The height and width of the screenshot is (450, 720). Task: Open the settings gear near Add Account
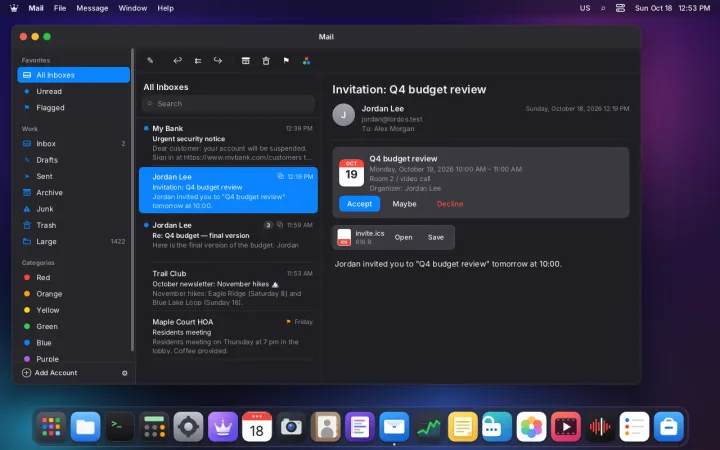124,373
